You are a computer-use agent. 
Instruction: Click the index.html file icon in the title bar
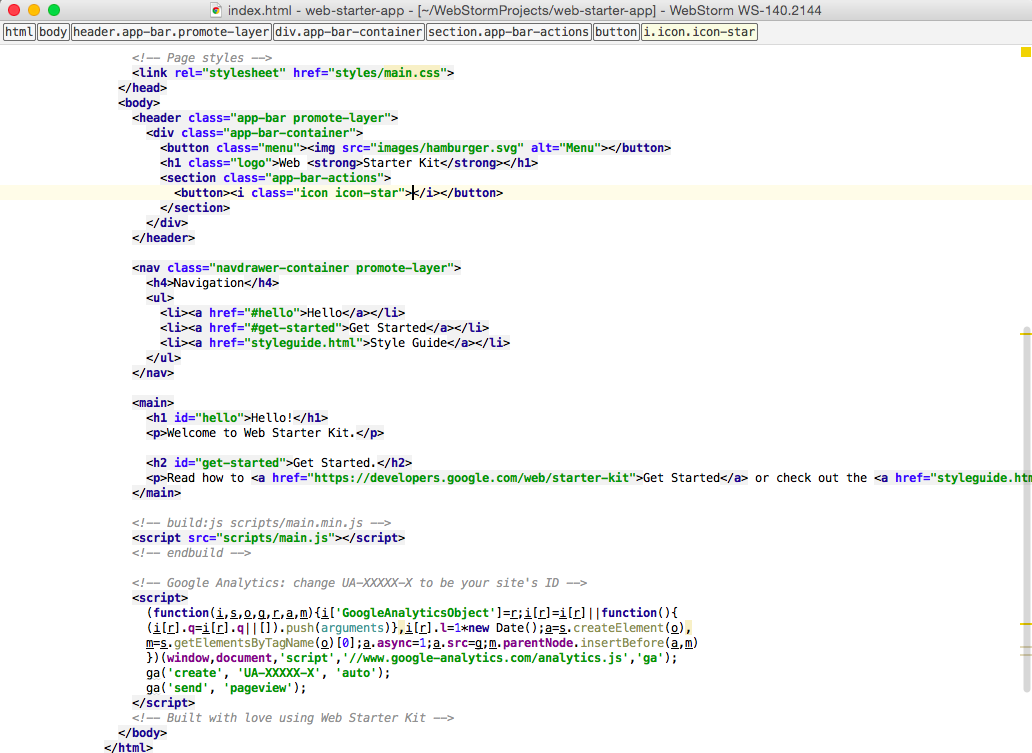coord(216,10)
